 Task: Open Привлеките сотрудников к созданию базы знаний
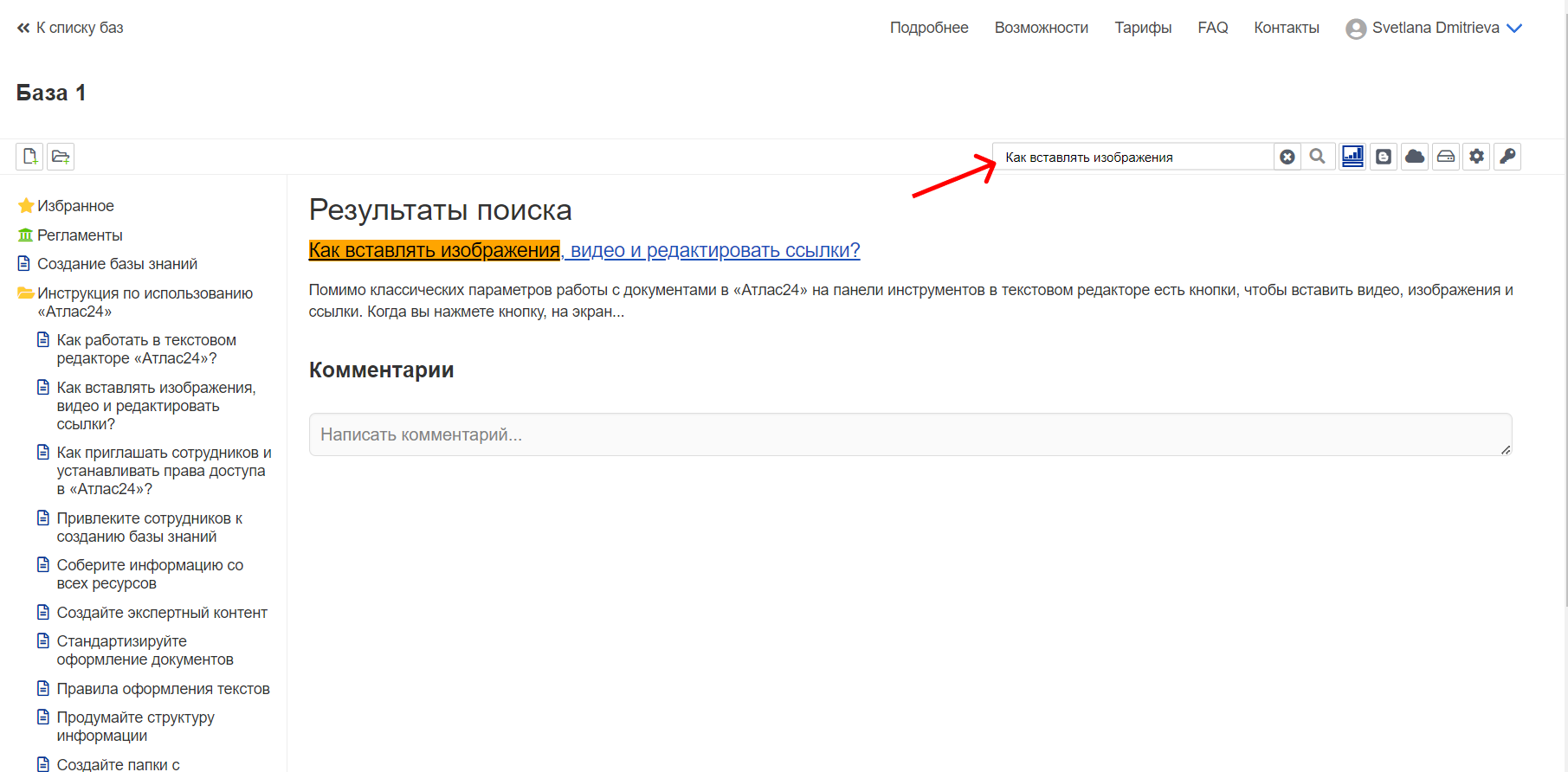click(149, 527)
